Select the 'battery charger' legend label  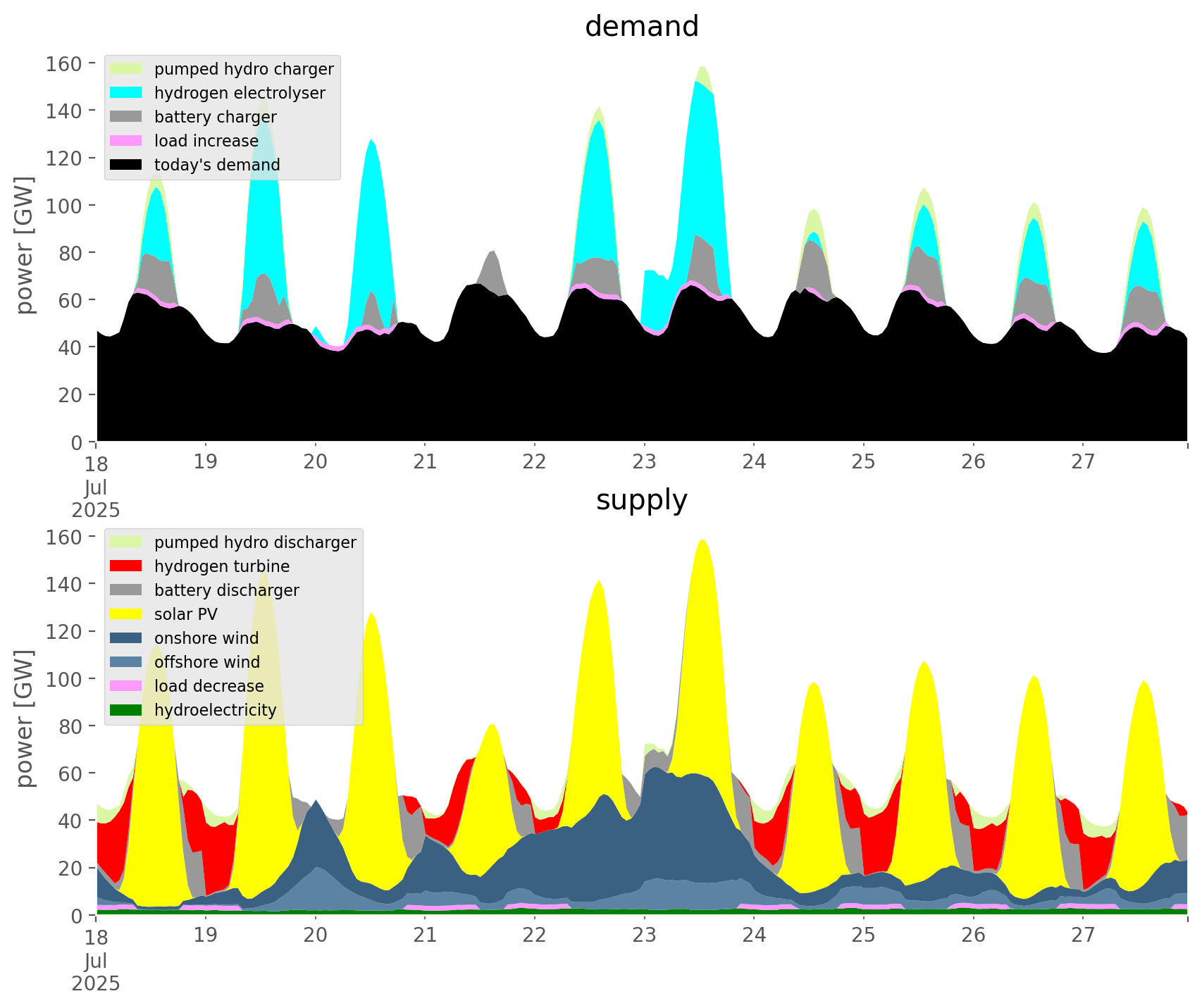(x=216, y=117)
